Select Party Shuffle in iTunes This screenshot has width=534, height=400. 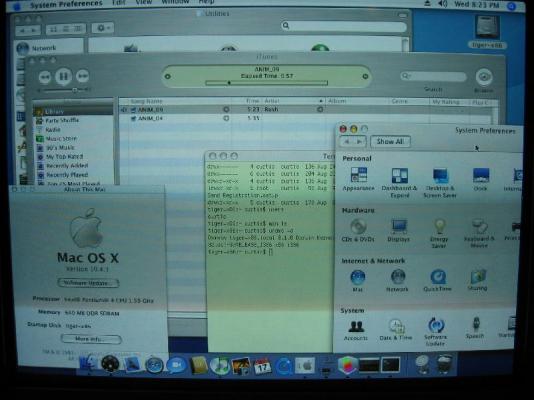tap(73, 120)
